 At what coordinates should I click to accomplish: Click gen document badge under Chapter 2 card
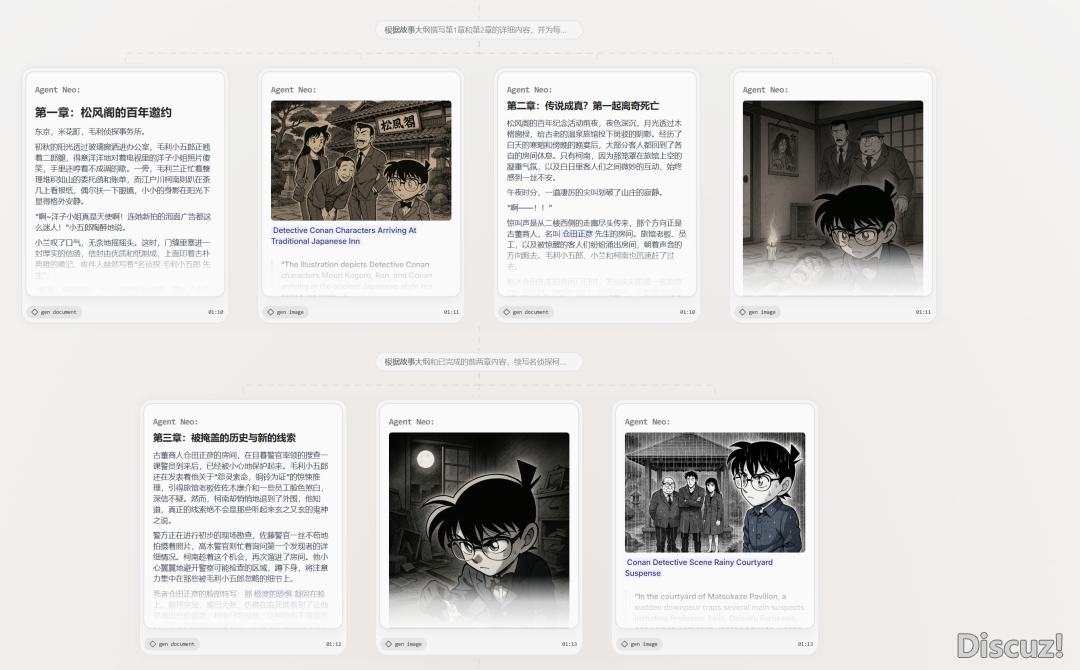coord(527,312)
